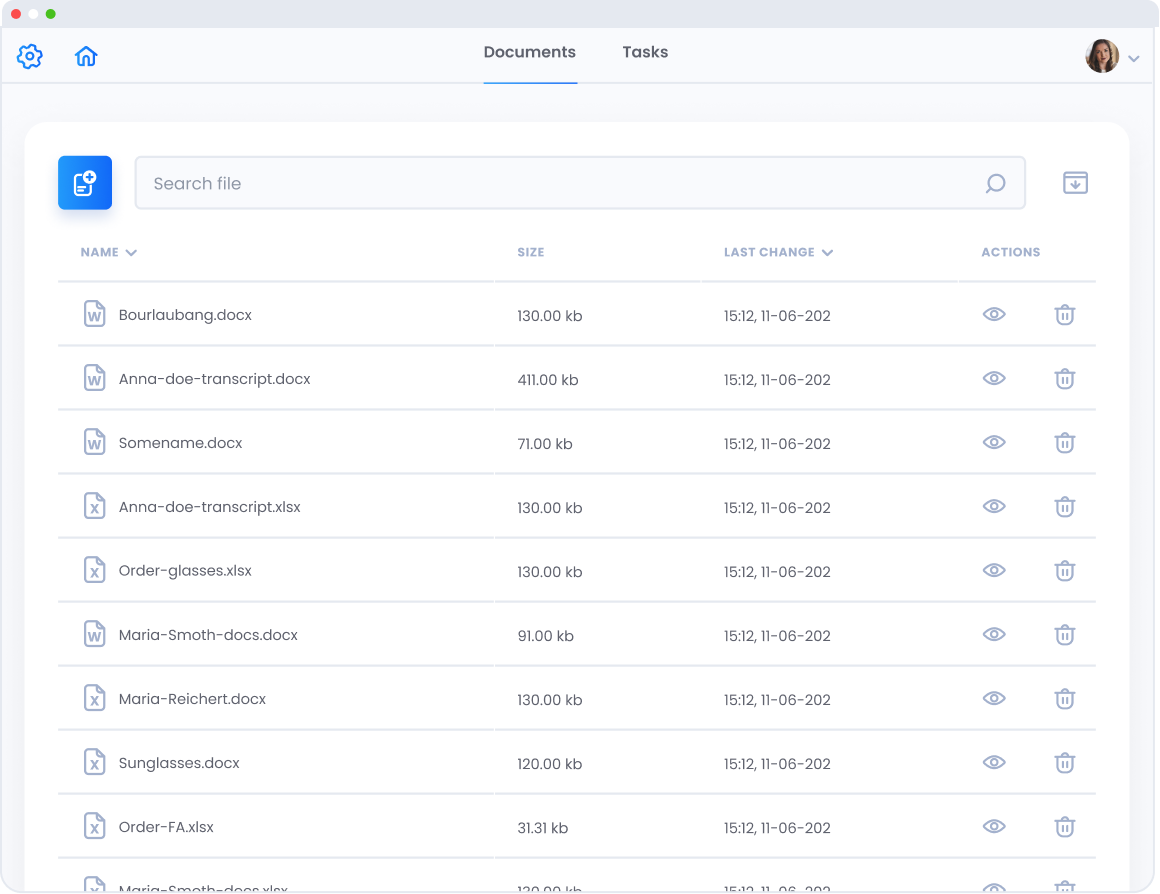Expand the user profile menu chevron
Viewport: 1160px width, 894px height.
(1134, 59)
